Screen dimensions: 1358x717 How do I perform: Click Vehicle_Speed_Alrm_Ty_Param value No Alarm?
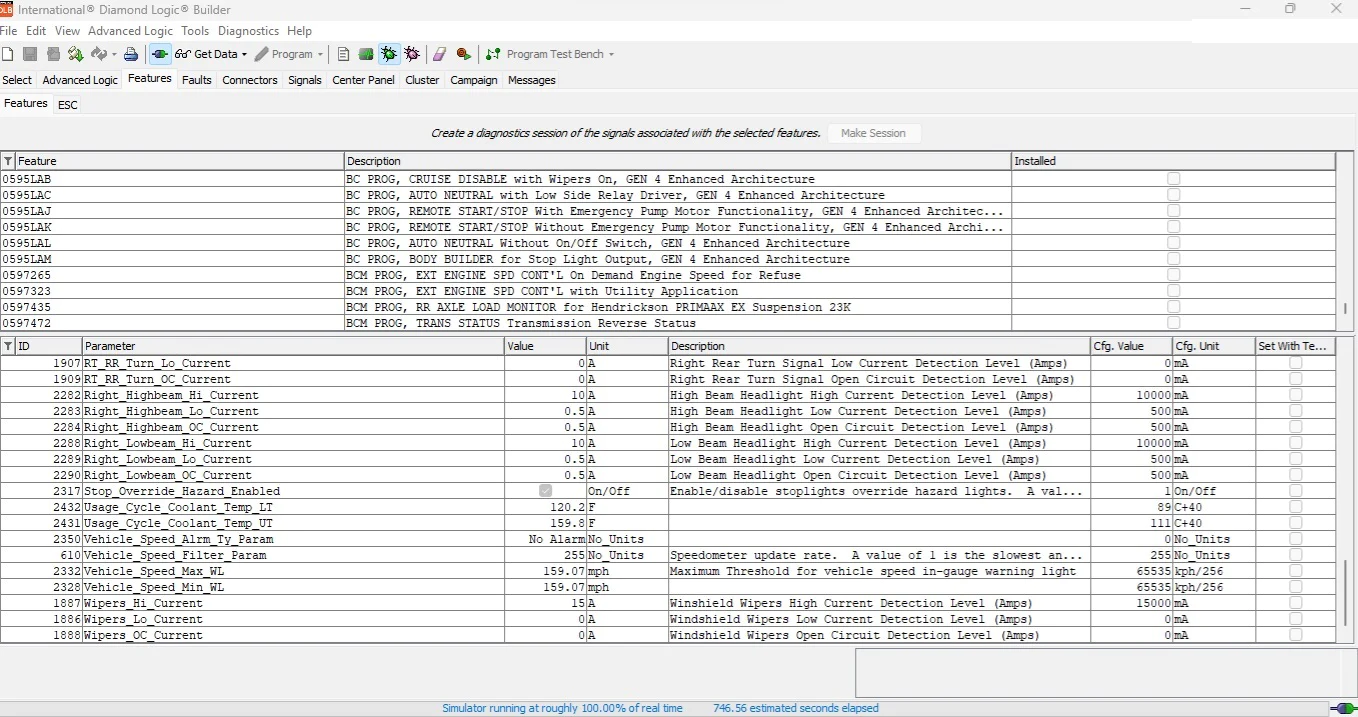point(556,539)
